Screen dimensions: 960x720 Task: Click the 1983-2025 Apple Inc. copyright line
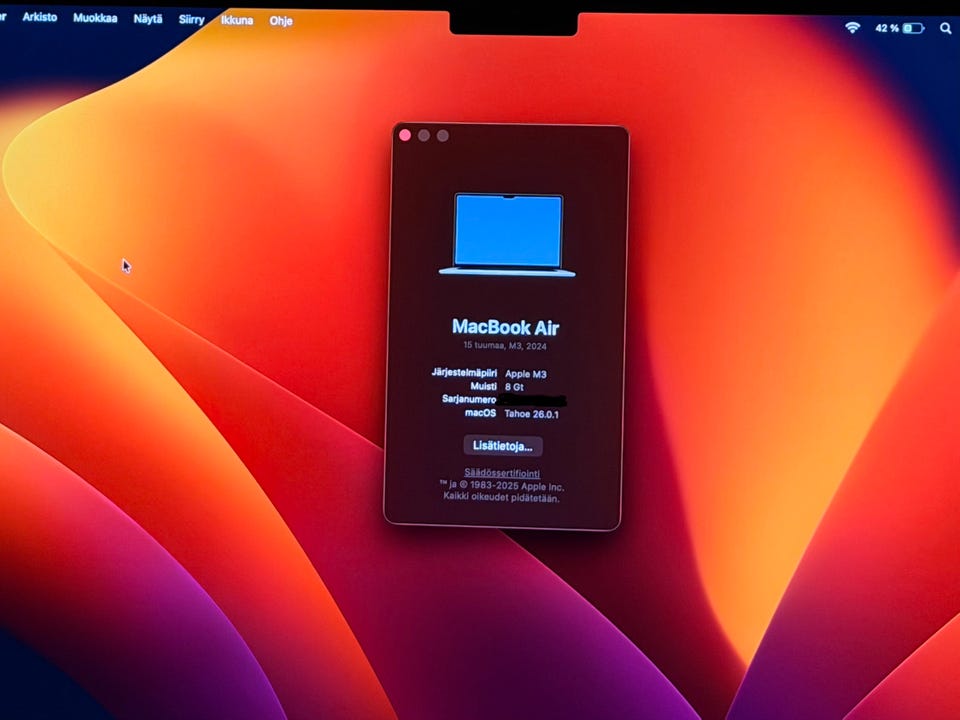click(501, 486)
